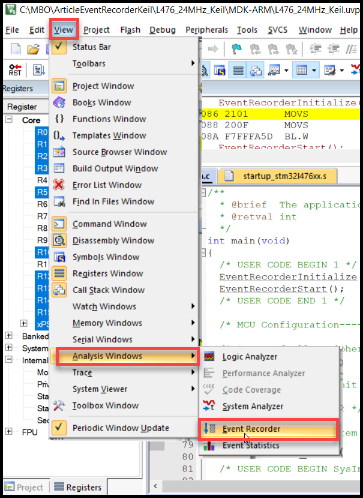Expand the Watch Windows submenu
This screenshot has height=498, width=363.
coord(123,306)
